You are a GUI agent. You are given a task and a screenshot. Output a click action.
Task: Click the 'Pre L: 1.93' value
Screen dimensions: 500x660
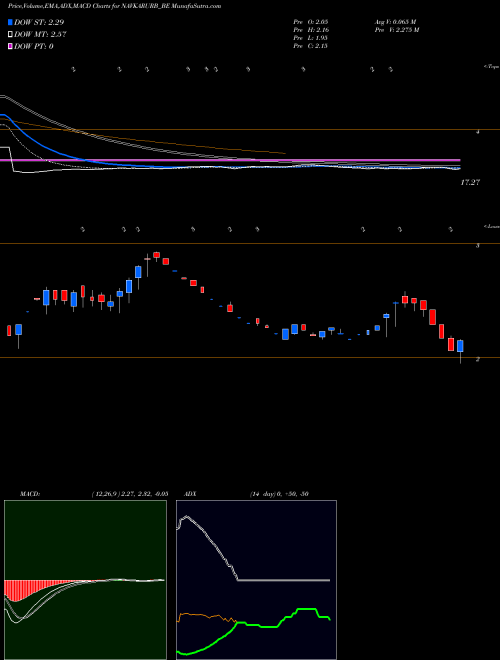[x=311, y=38]
